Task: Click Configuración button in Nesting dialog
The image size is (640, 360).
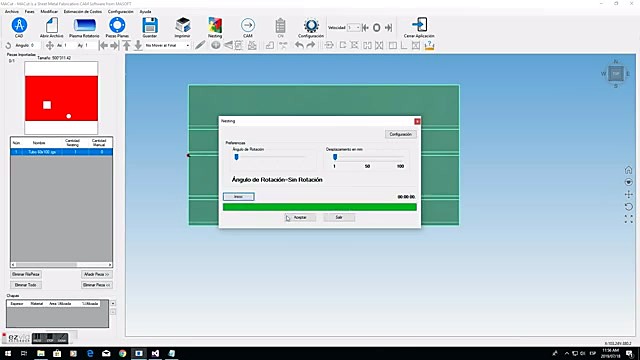Action: coord(400,134)
